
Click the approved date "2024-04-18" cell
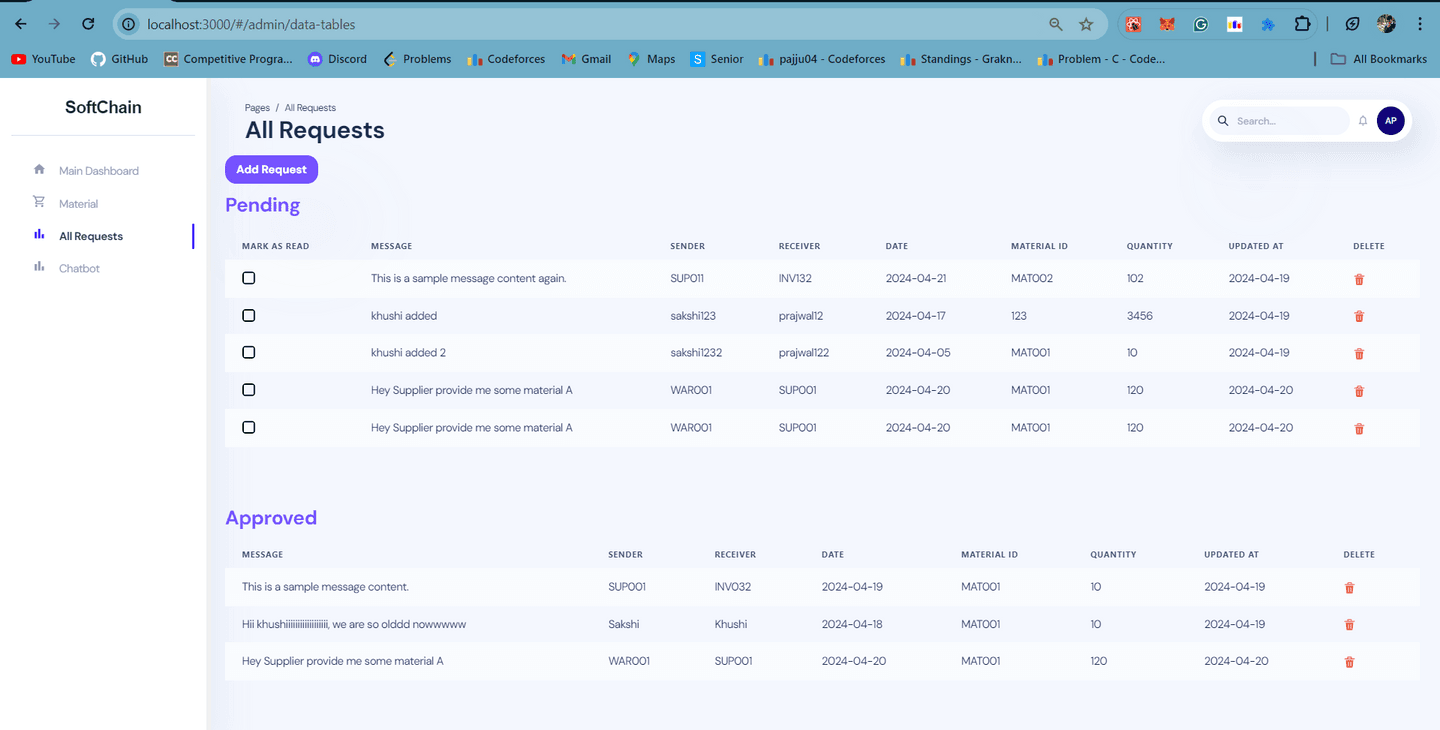(852, 624)
